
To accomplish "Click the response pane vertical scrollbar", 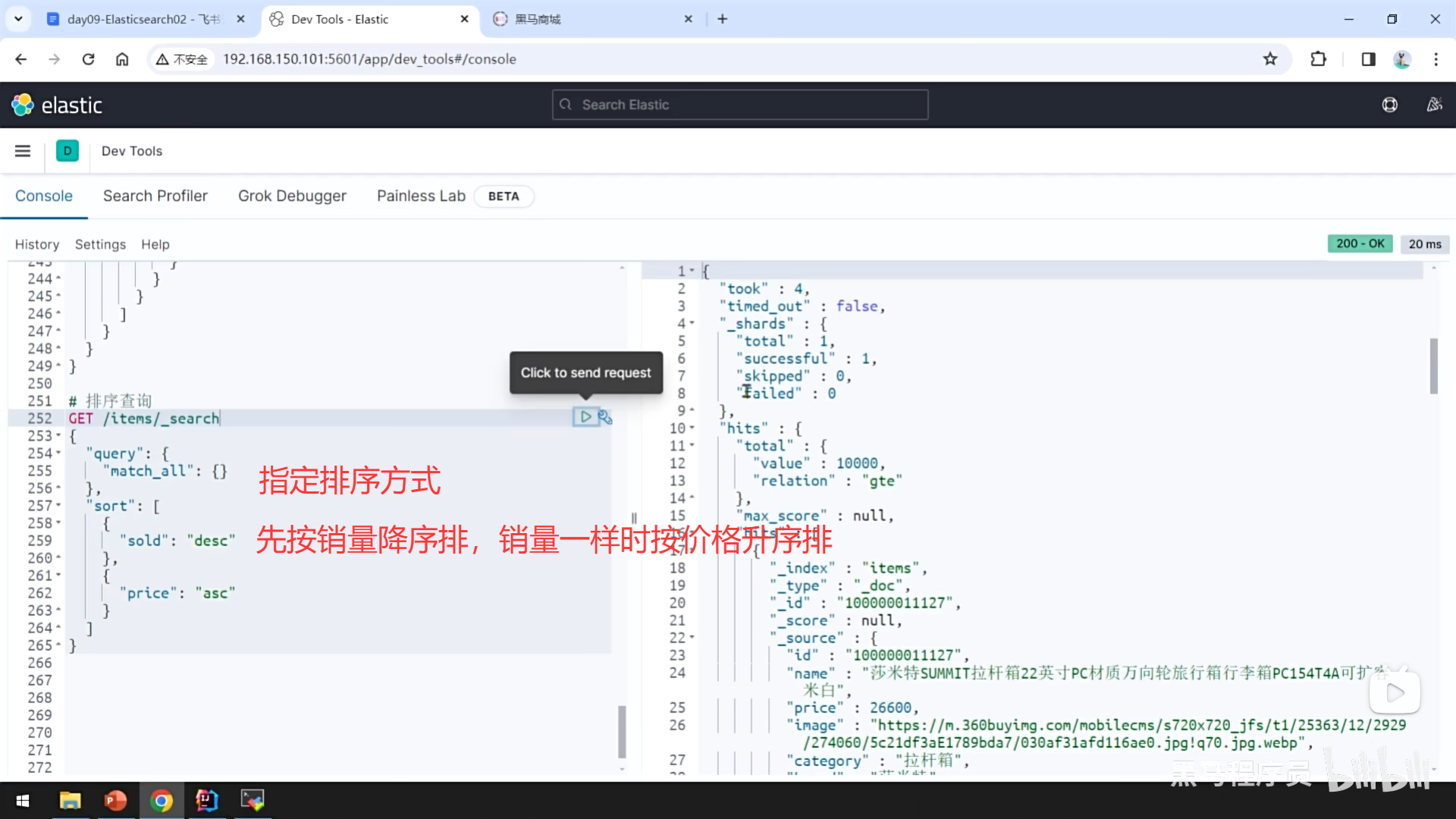I will (1433, 366).
